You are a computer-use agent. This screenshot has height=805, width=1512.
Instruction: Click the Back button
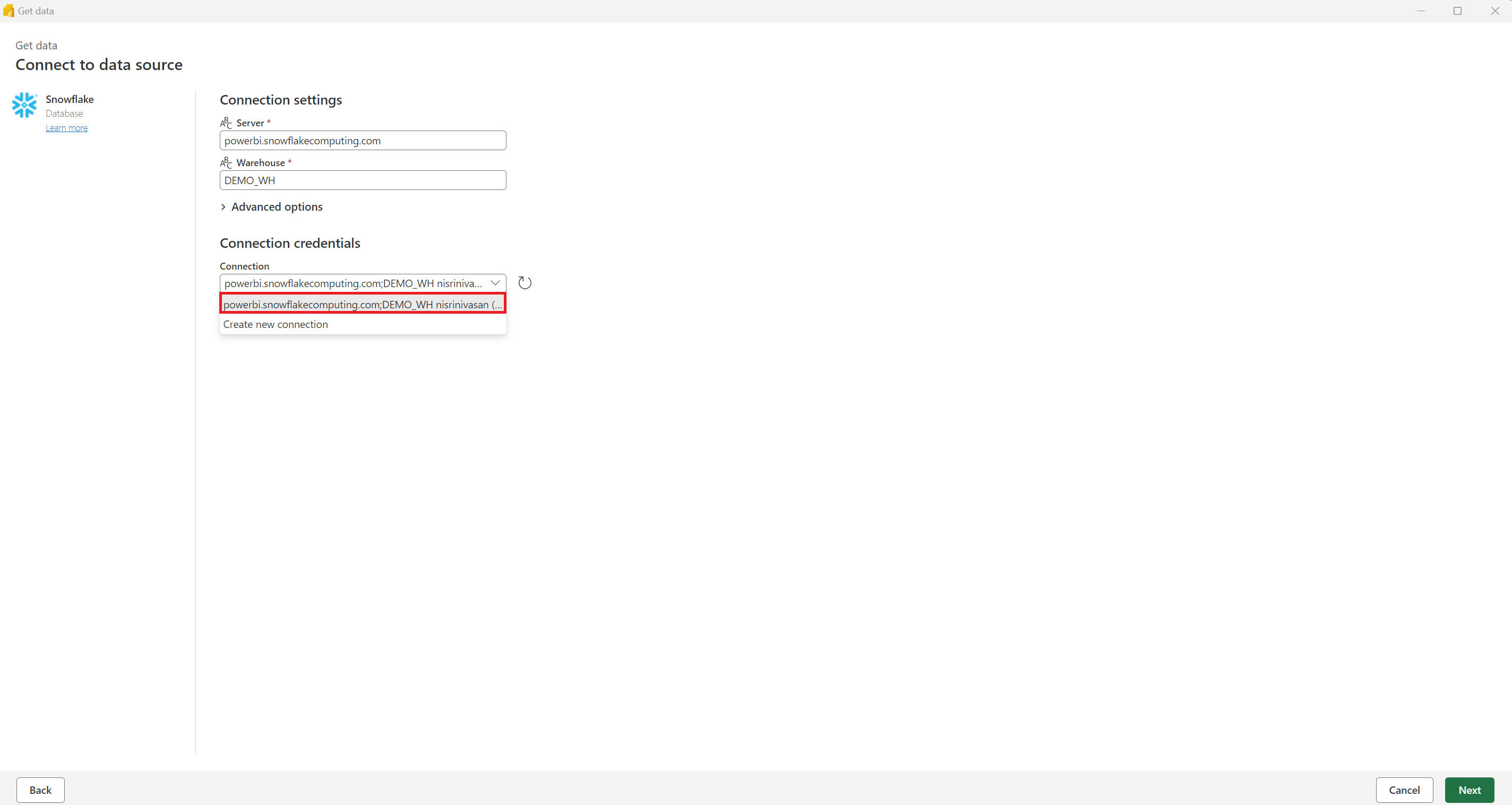pyautogui.click(x=40, y=790)
